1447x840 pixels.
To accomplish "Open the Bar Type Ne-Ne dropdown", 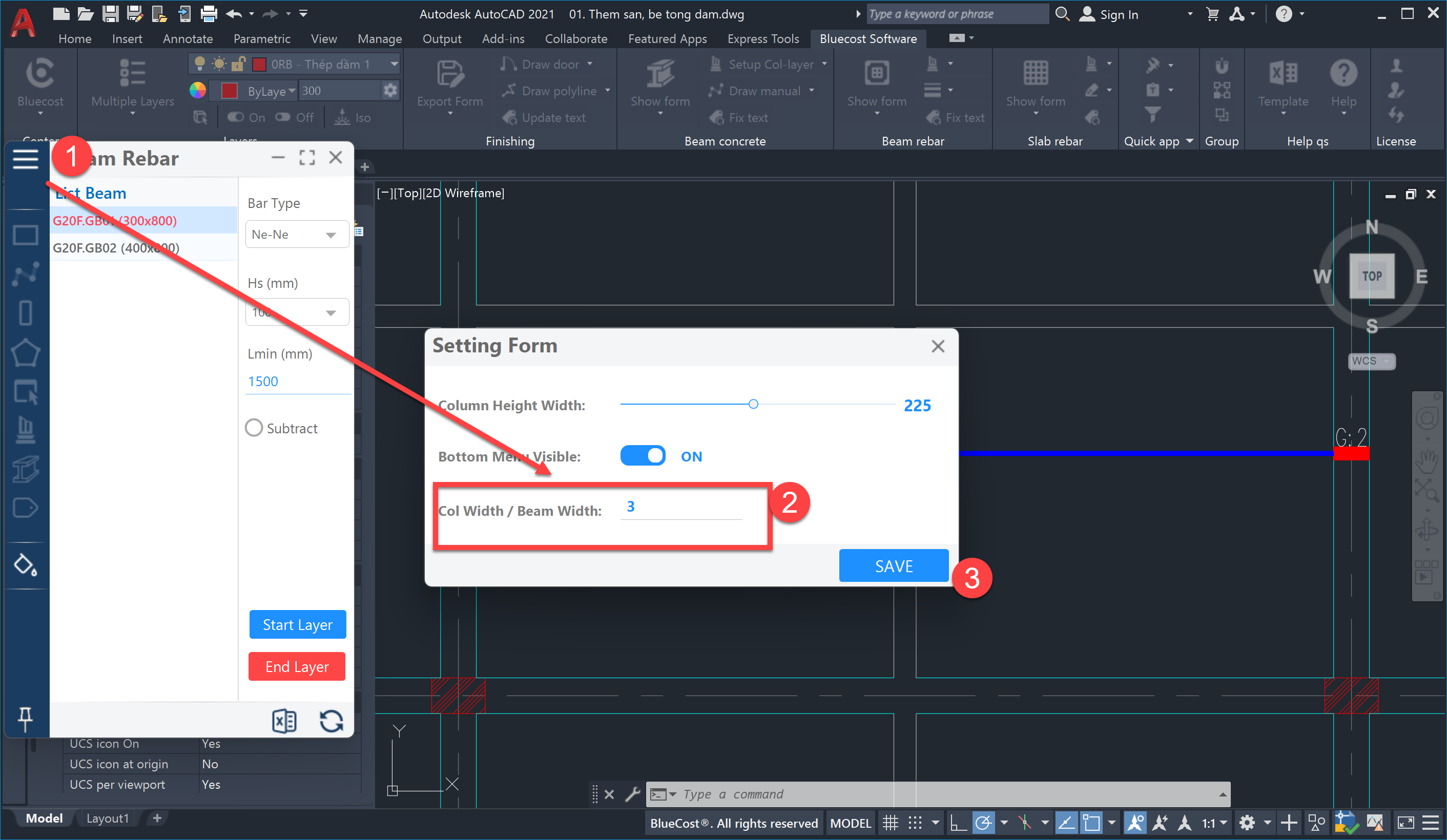I will [297, 235].
